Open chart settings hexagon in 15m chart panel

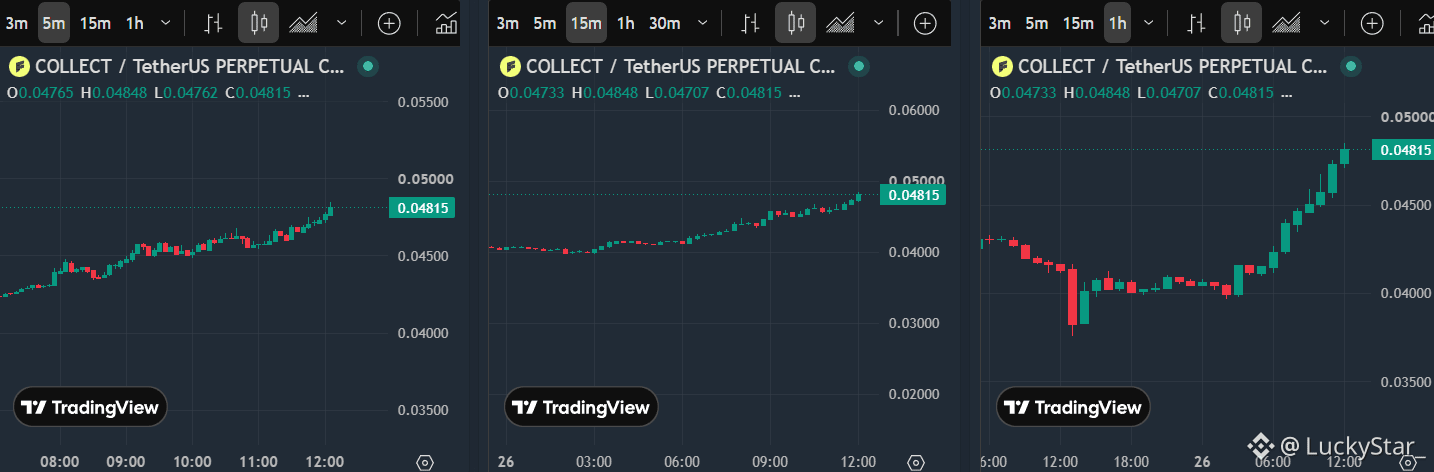click(915, 462)
